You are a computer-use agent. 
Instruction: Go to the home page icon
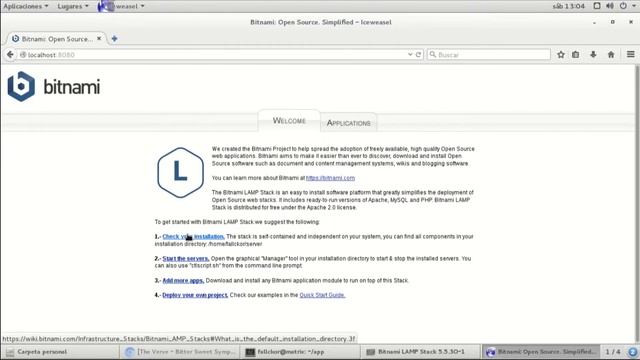point(611,55)
